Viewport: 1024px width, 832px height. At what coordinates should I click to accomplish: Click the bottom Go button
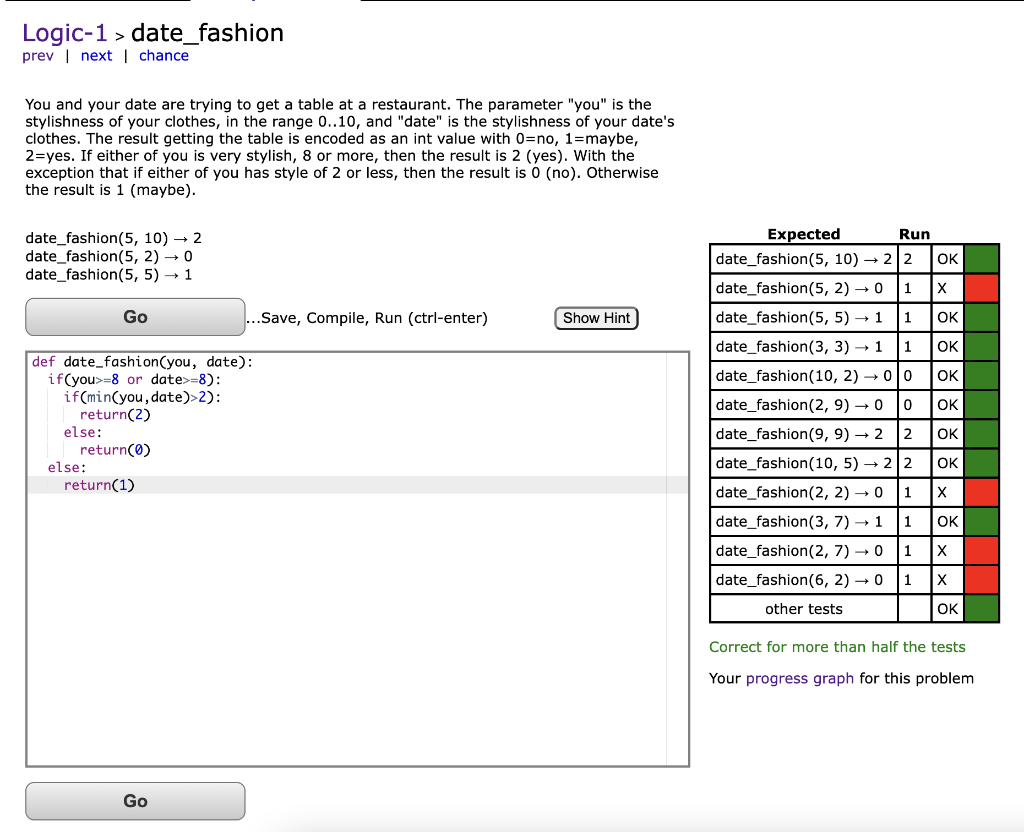tap(135, 800)
